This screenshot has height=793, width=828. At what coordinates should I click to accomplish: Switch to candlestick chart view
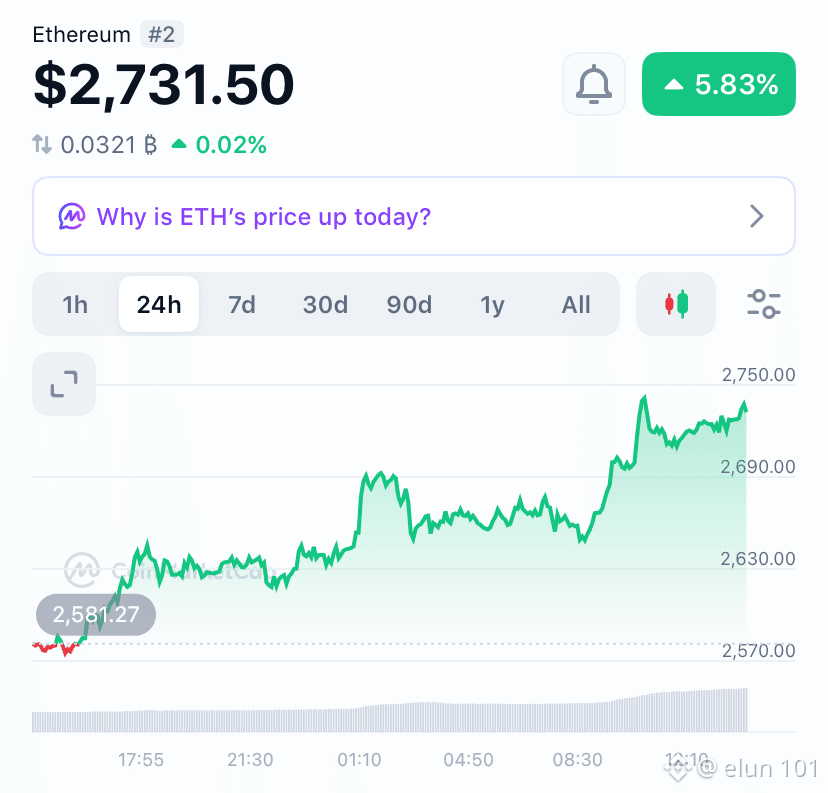(x=676, y=304)
